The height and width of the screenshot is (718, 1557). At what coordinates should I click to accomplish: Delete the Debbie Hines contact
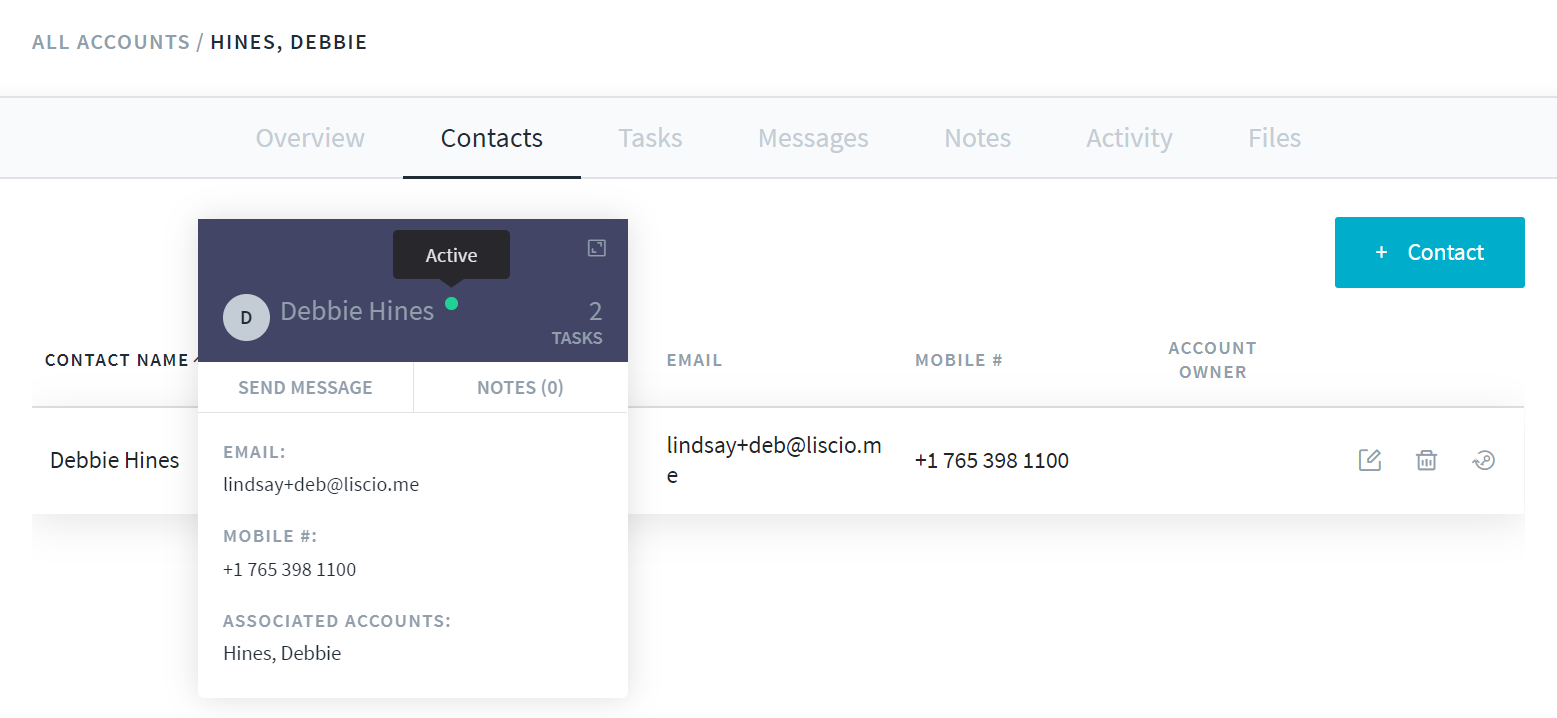[x=1426, y=460]
